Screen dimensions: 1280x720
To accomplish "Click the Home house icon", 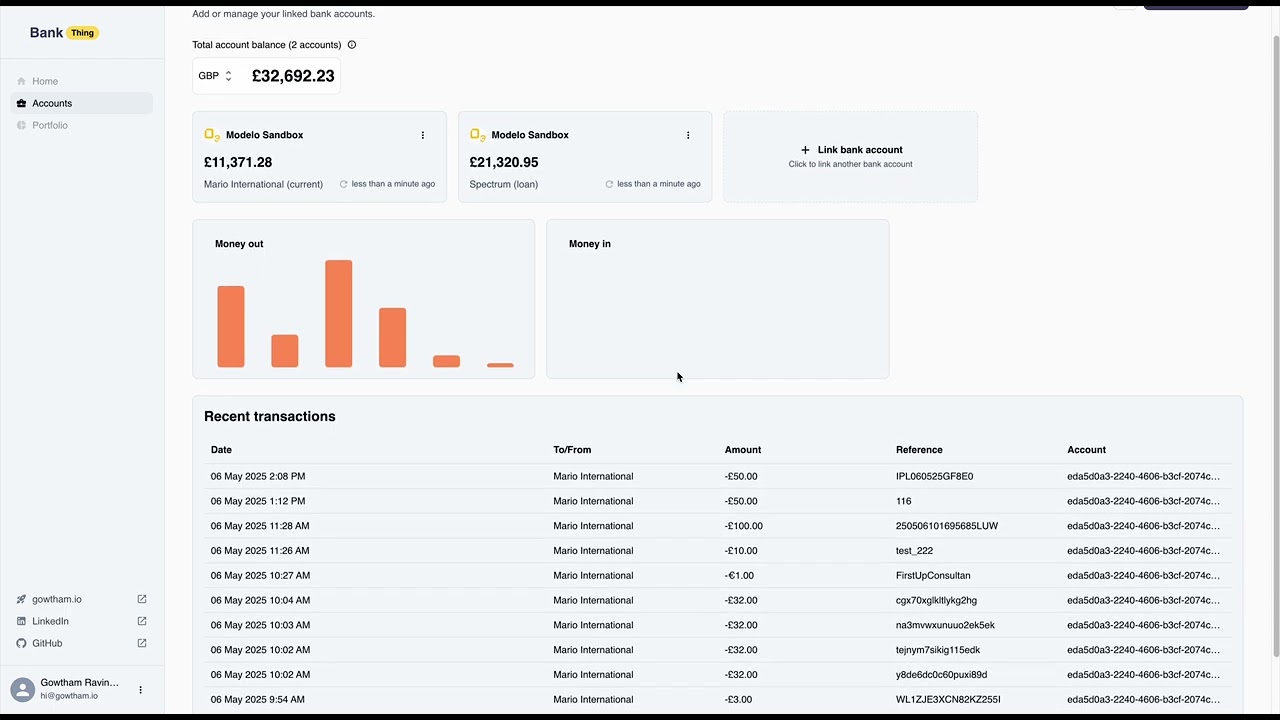I will [21, 81].
